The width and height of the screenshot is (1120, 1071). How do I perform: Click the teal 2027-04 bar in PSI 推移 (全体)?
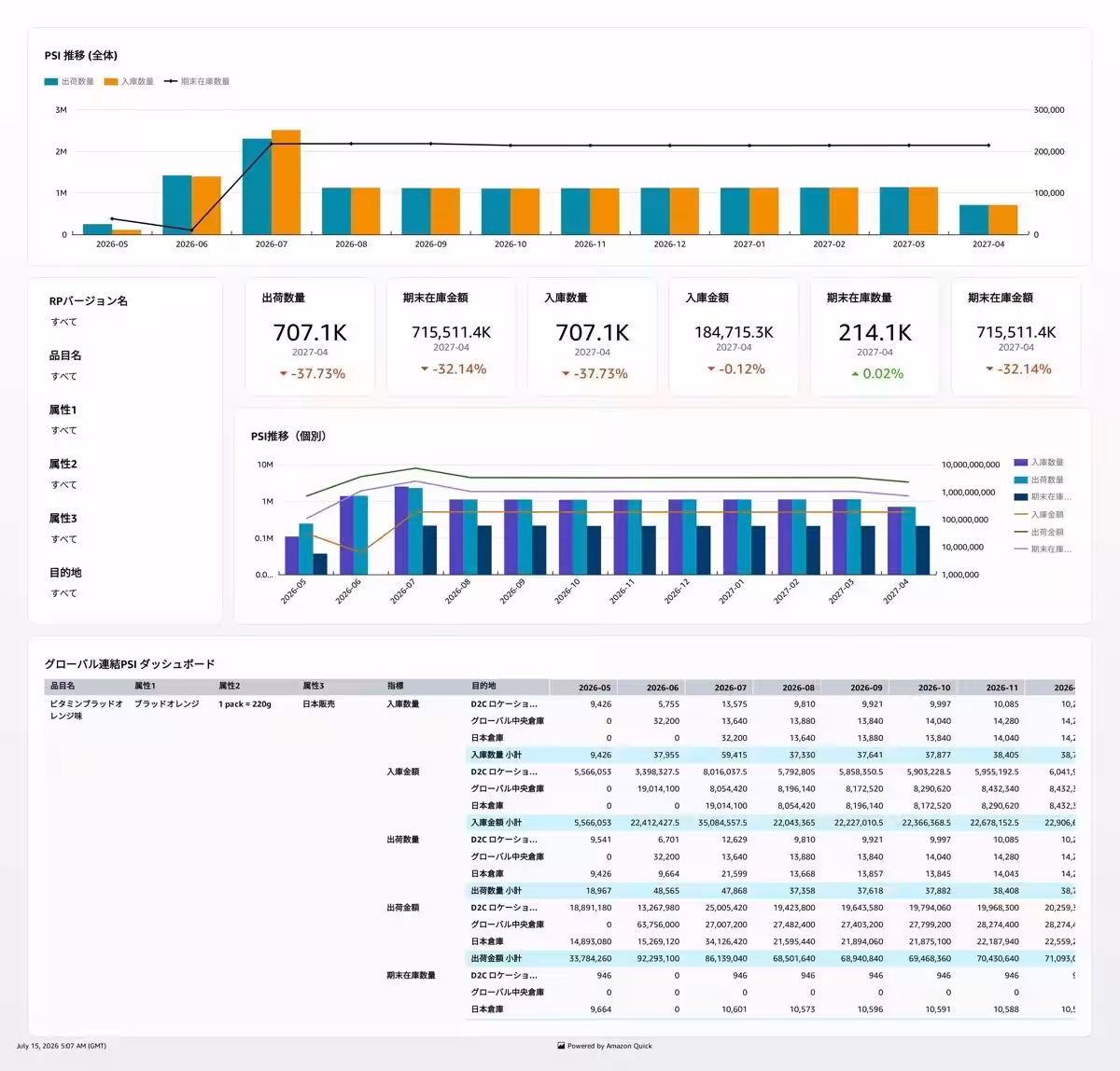pyautogui.click(x=973, y=219)
